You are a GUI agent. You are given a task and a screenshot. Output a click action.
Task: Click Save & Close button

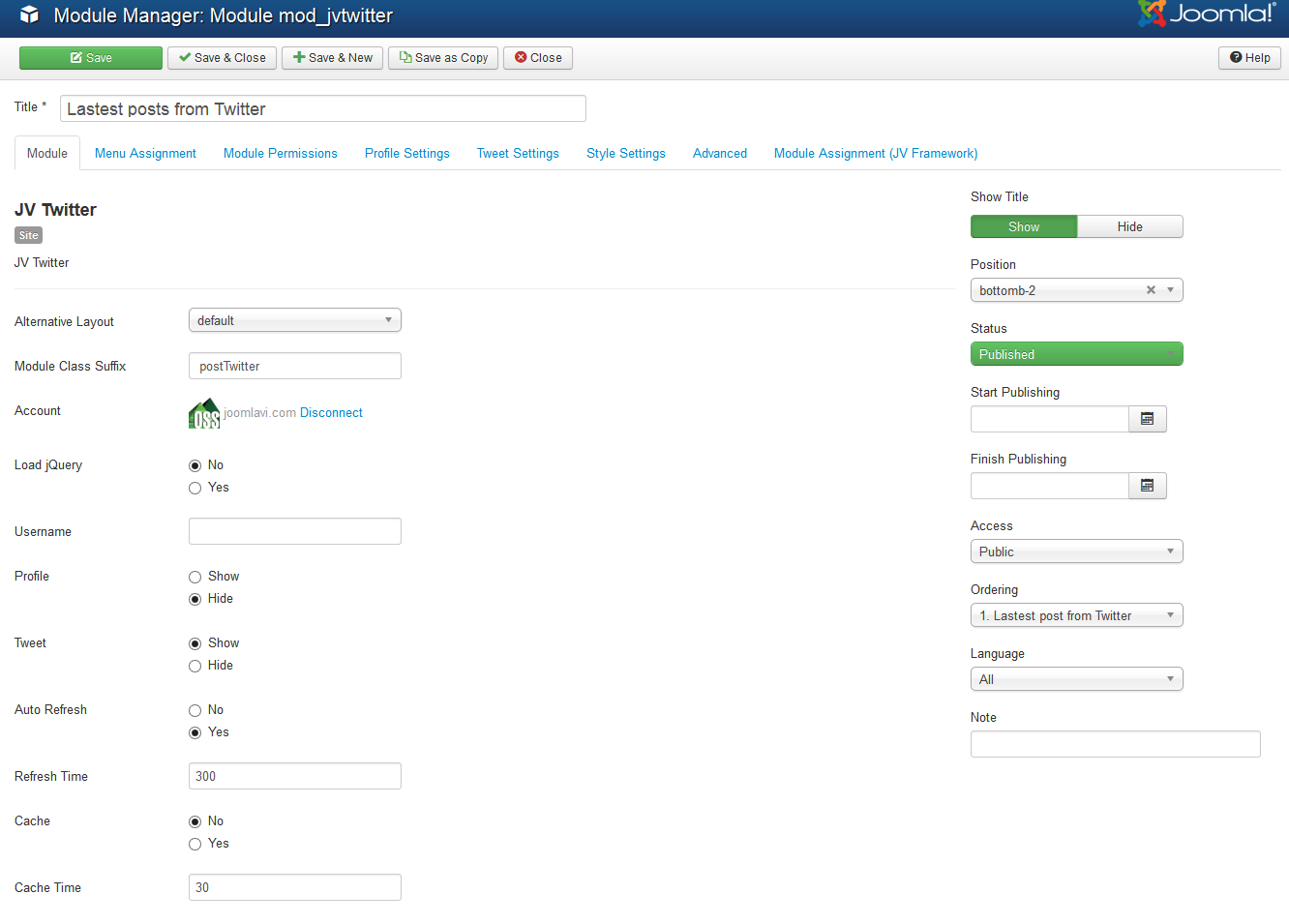[223, 58]
